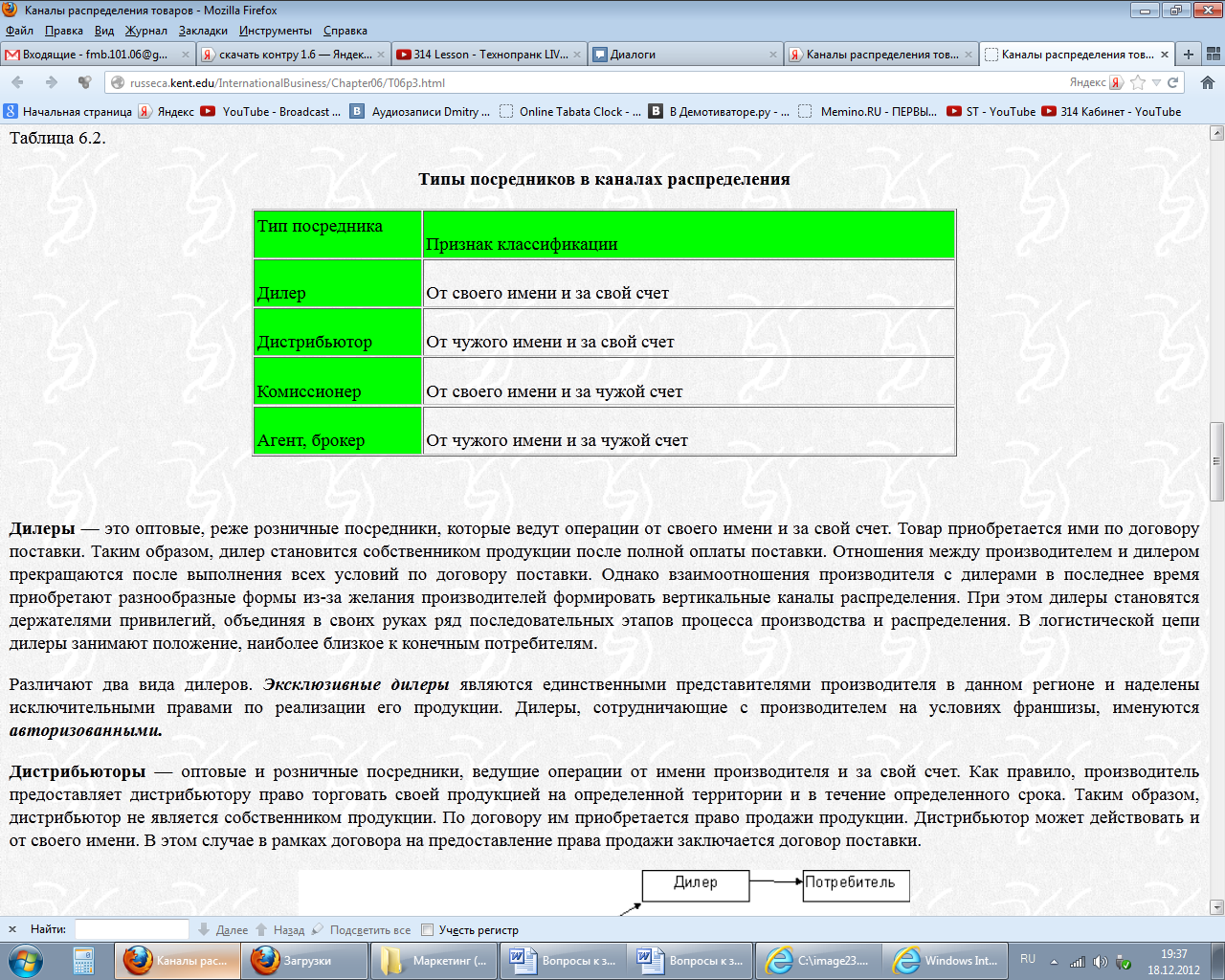Open the Маркетинг folder in taskbar
Screen dimensions: 1225x980
(434, 960)
